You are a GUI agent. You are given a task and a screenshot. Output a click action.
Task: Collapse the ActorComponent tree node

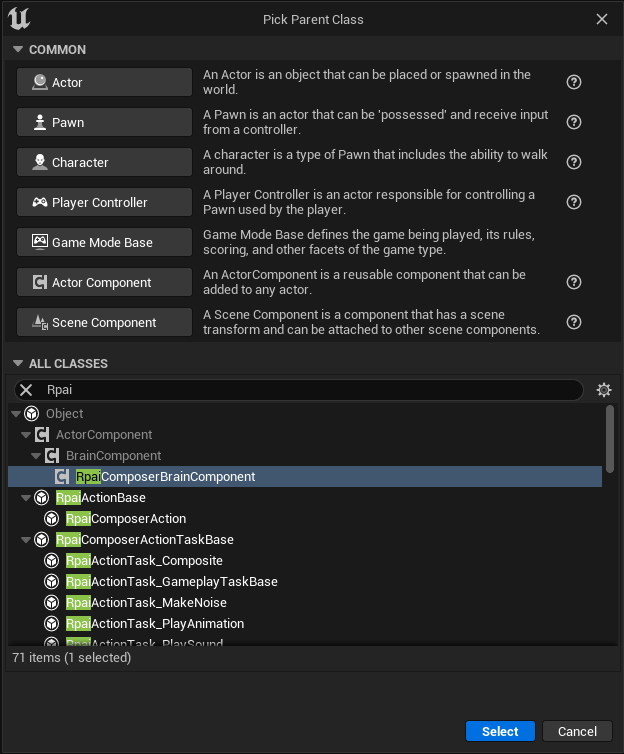tap(27, 435)
